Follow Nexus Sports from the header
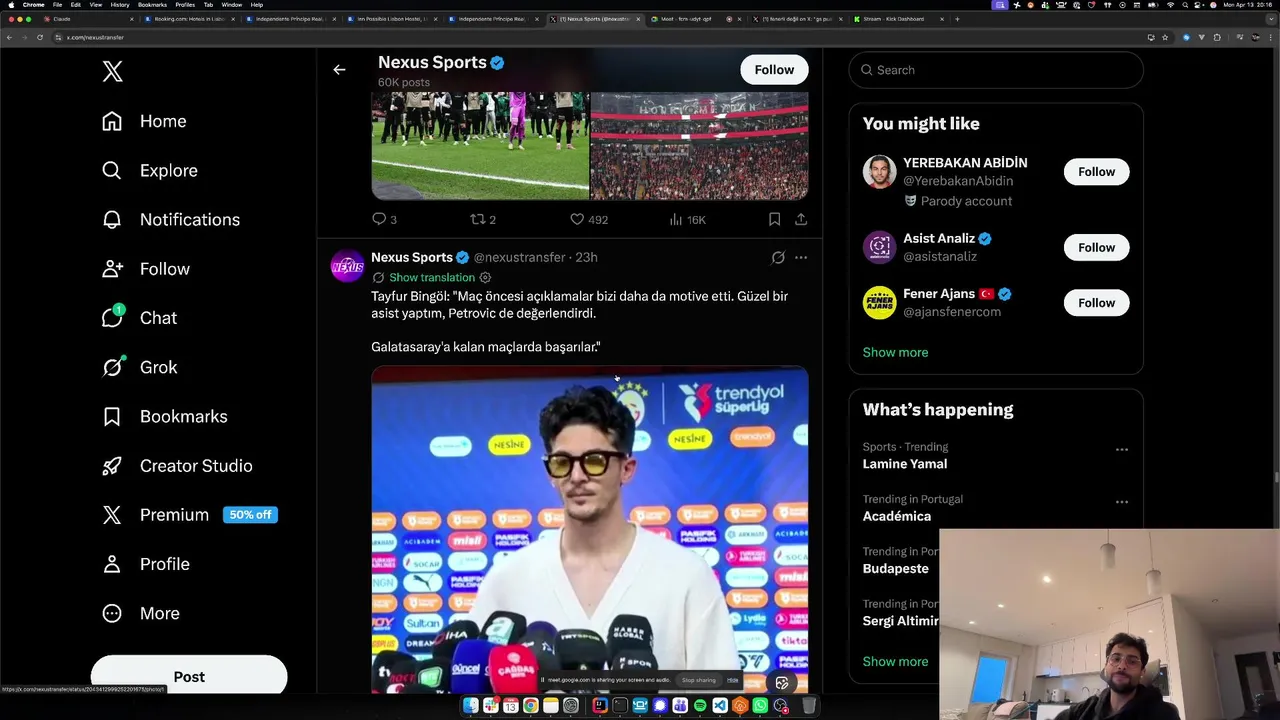 click(774, 69)
